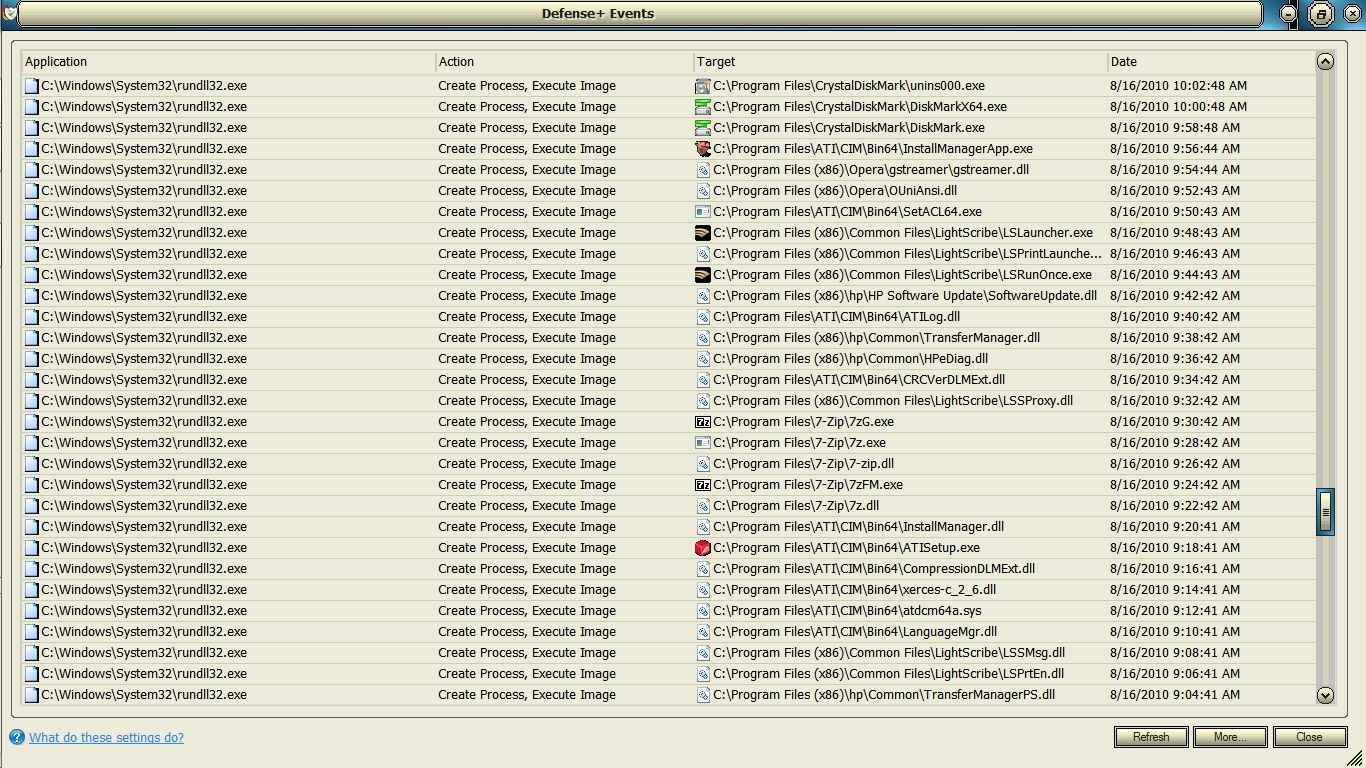This screenshot has height=768, width=1366.
Task: Click rundll32.exe path in 9:50:43 AM row
Action: [144, 212]
